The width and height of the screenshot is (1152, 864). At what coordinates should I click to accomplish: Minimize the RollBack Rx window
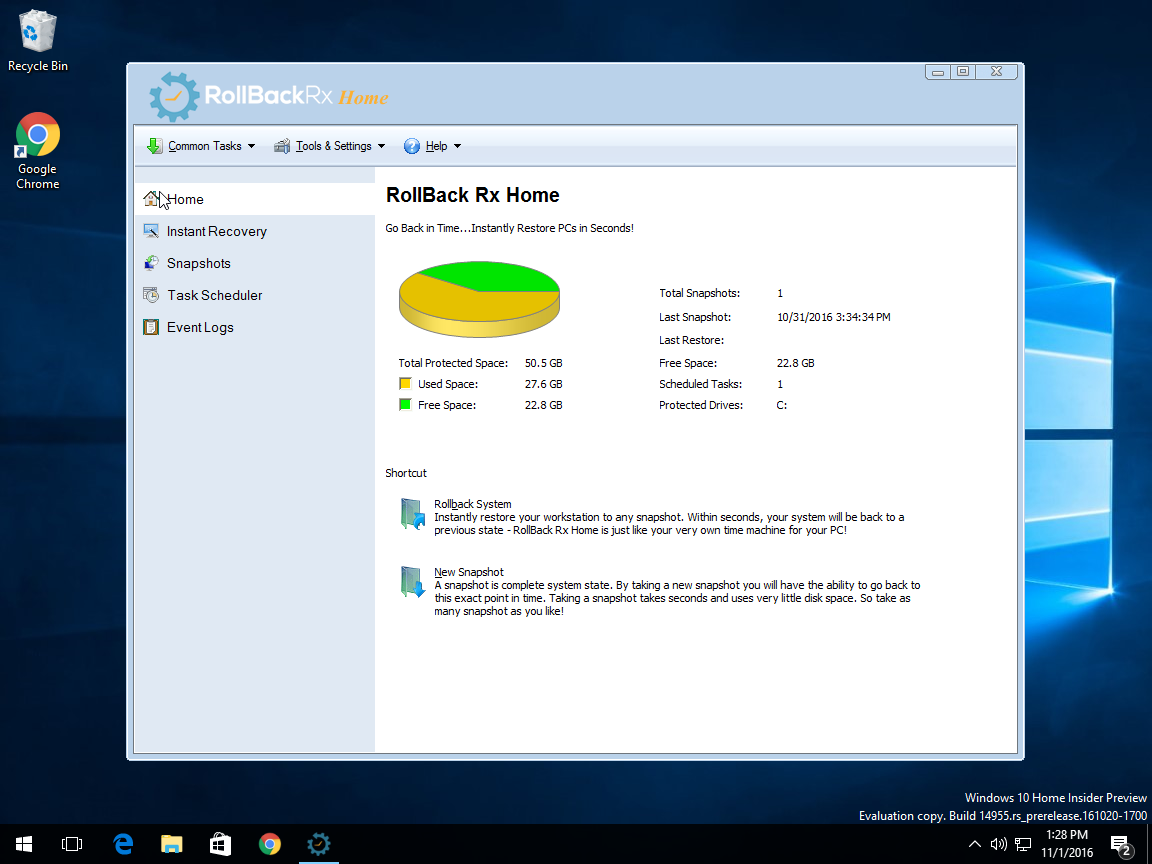pos(937,72)
